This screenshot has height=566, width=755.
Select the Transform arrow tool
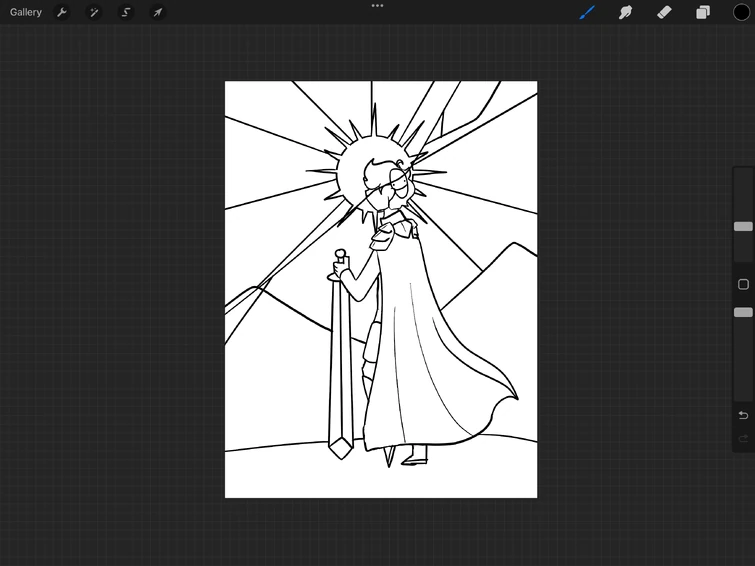(x=158, y=12)
